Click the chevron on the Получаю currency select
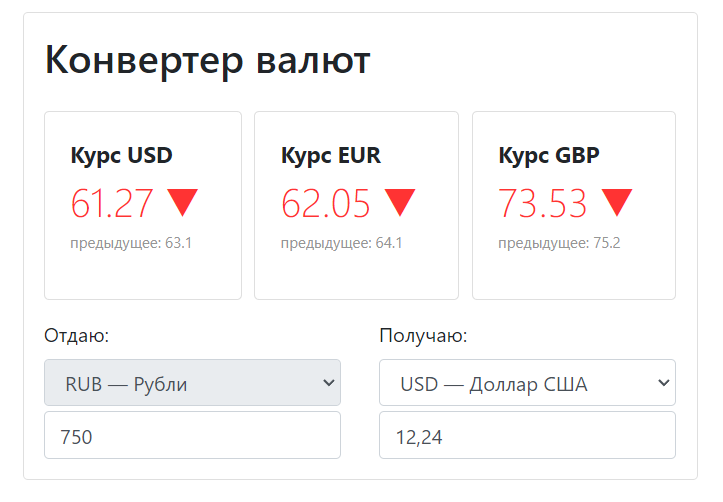This screenshot has height=502, width=723. point(664,383)
